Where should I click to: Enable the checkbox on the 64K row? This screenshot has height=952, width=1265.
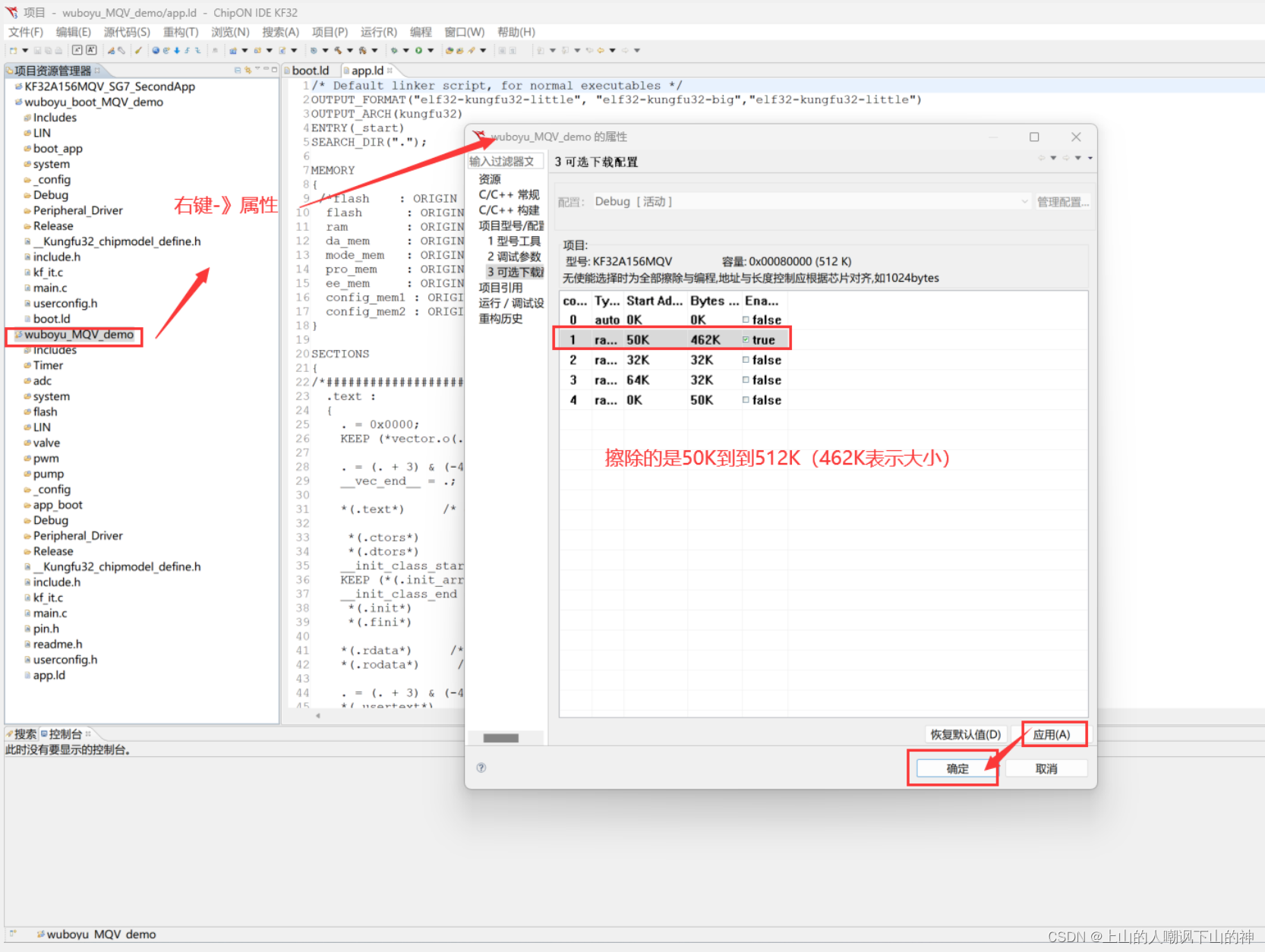click(745, 380)
